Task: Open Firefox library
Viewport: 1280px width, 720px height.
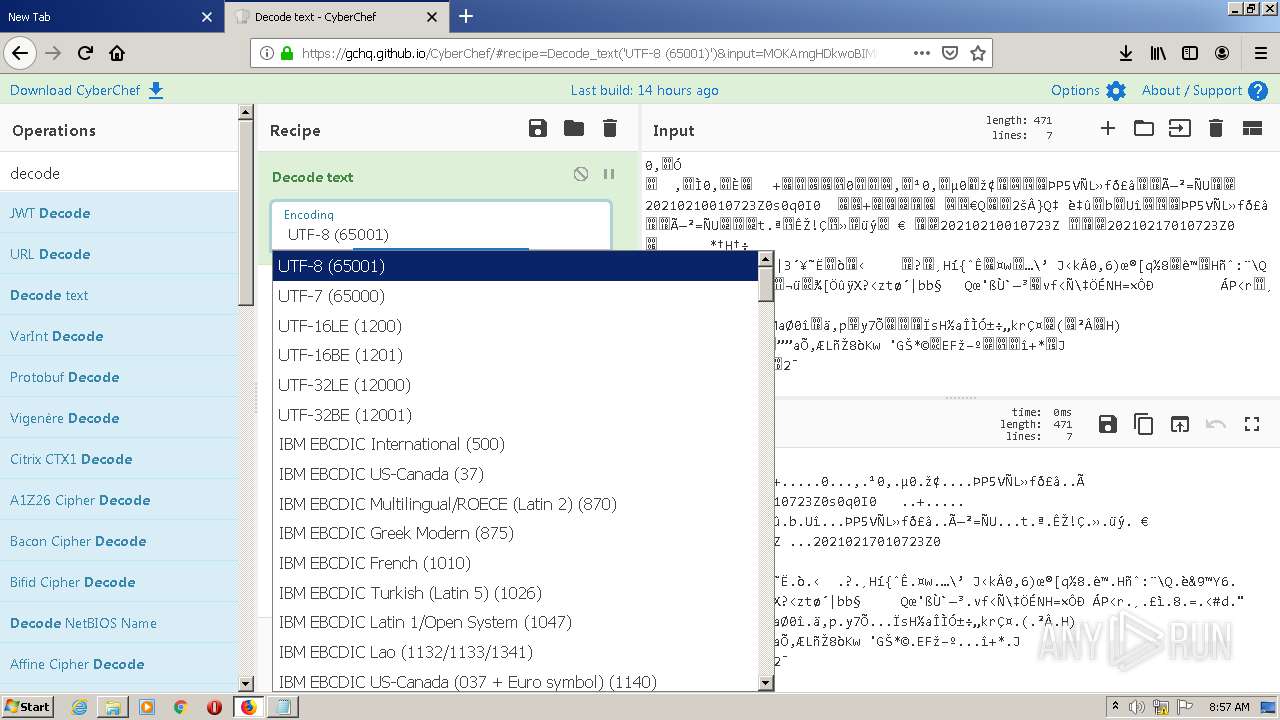Action: point(1158,53)
